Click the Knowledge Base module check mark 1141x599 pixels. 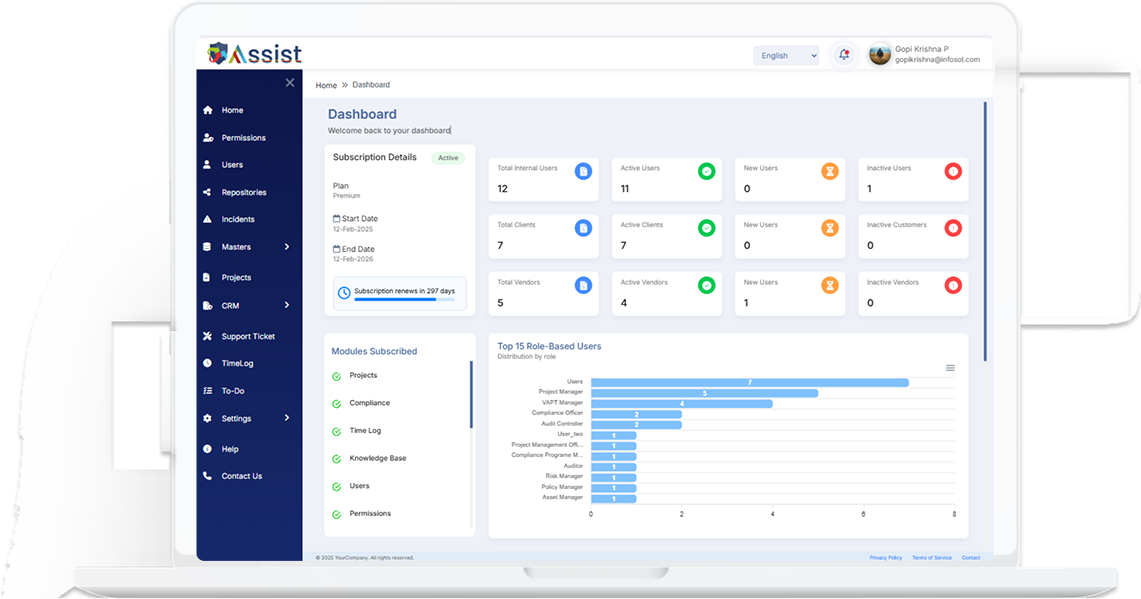point(336,459)
